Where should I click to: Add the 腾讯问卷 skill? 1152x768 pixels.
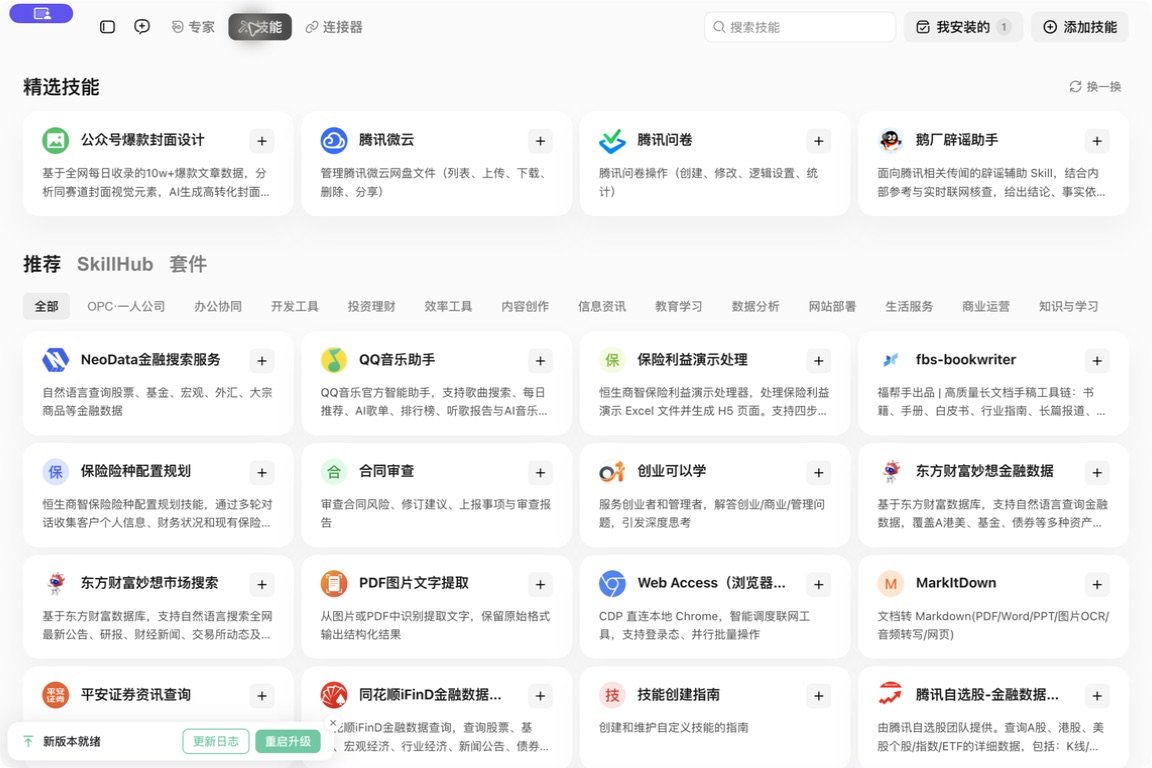click(818, 141)
